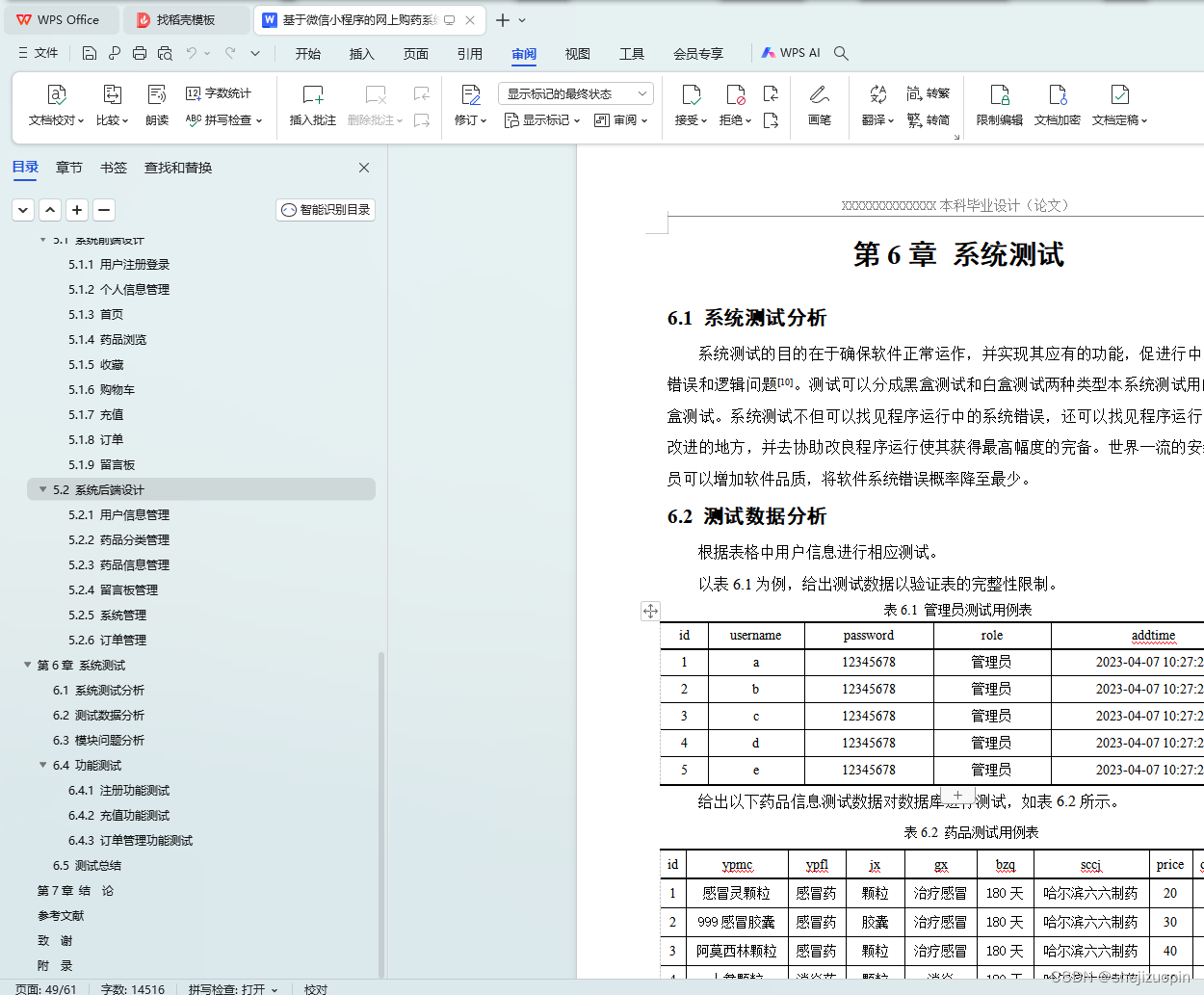Add a heading level with the plus button in outline panel
Image resolution: width=1204 pixels, height=995 pixels.
[77, 209]
